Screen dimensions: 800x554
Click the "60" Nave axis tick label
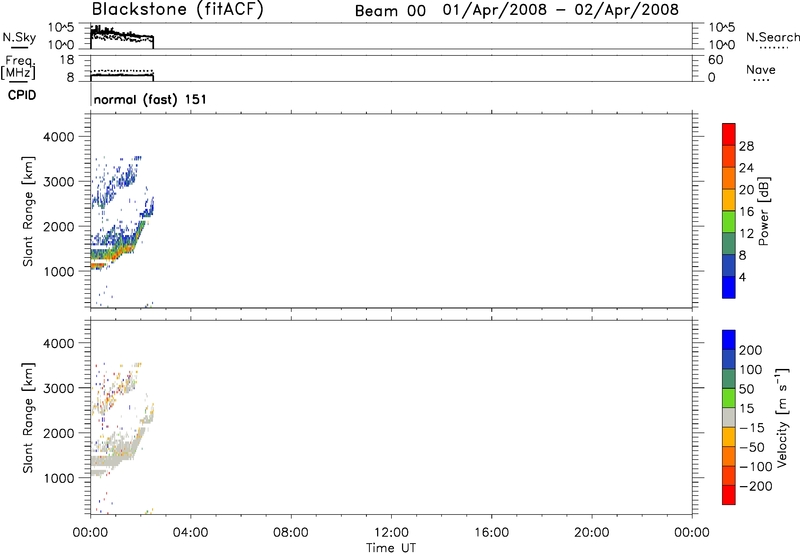(x=715, y=60)
